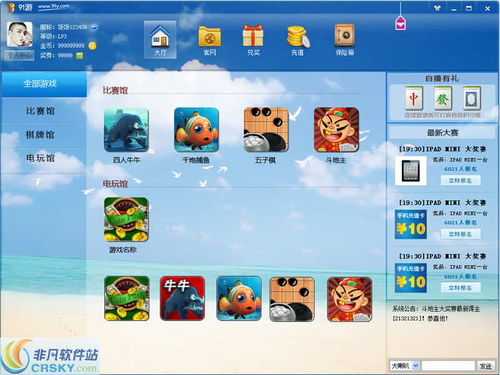This screenshot has height=375, width=500.
Task: Select the red 中 mahjong tile
Action: coord(414,98)
